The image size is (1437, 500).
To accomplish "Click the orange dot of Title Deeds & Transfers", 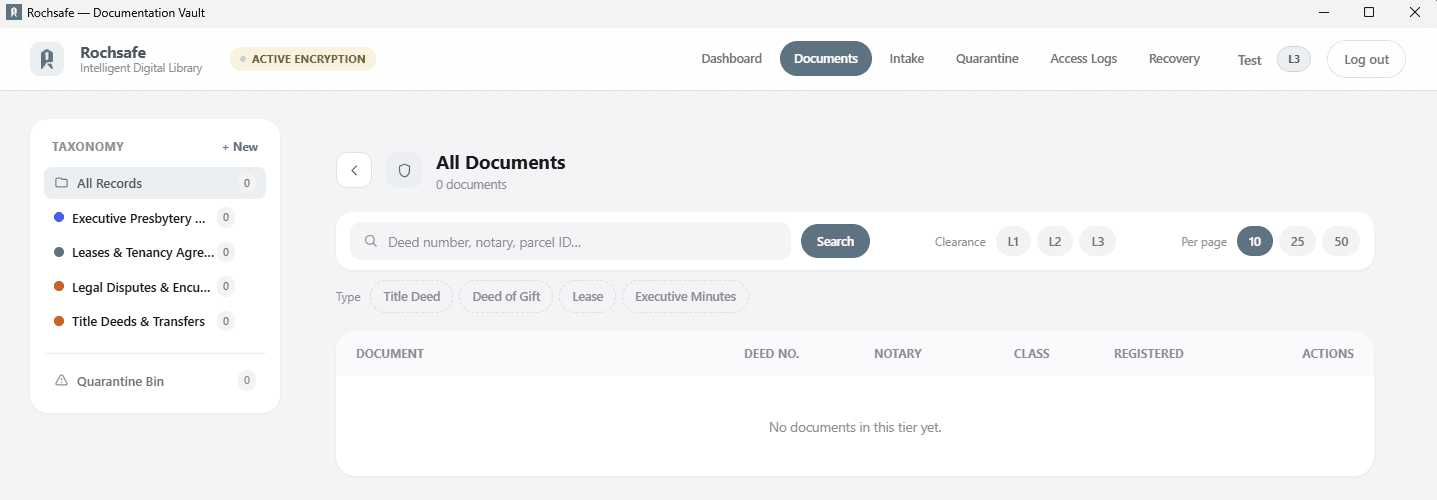I will pyautogui.click(x=59, y=321).
